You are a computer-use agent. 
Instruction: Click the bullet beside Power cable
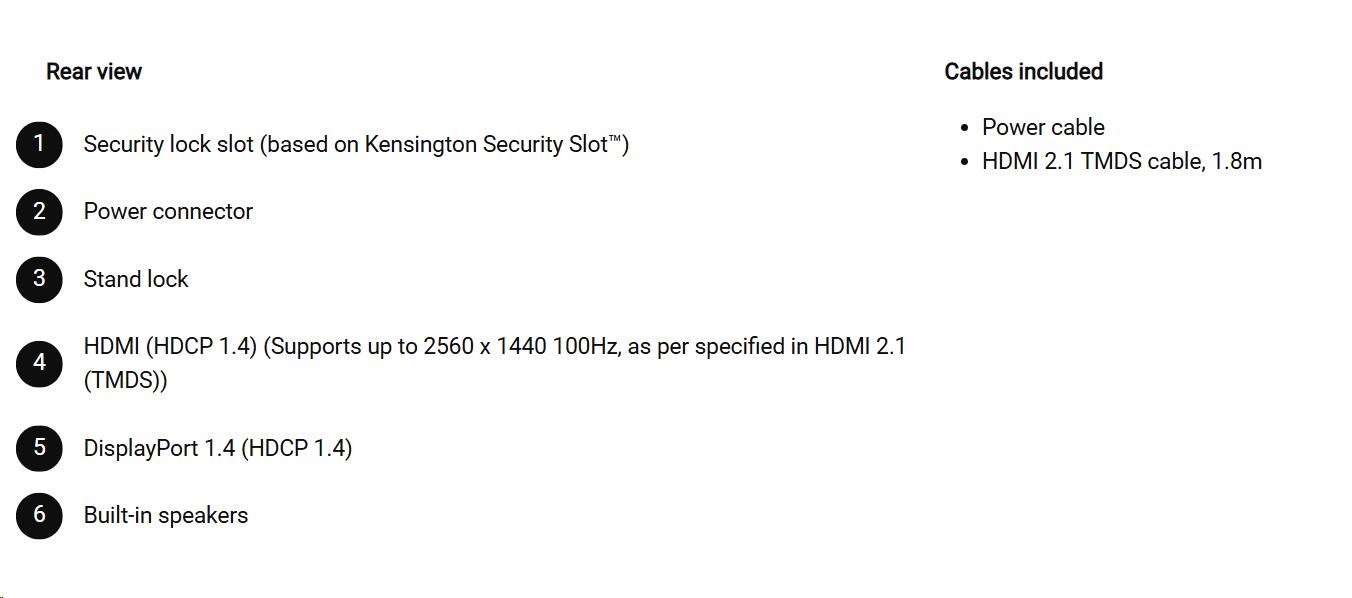[x=965, y=128]
